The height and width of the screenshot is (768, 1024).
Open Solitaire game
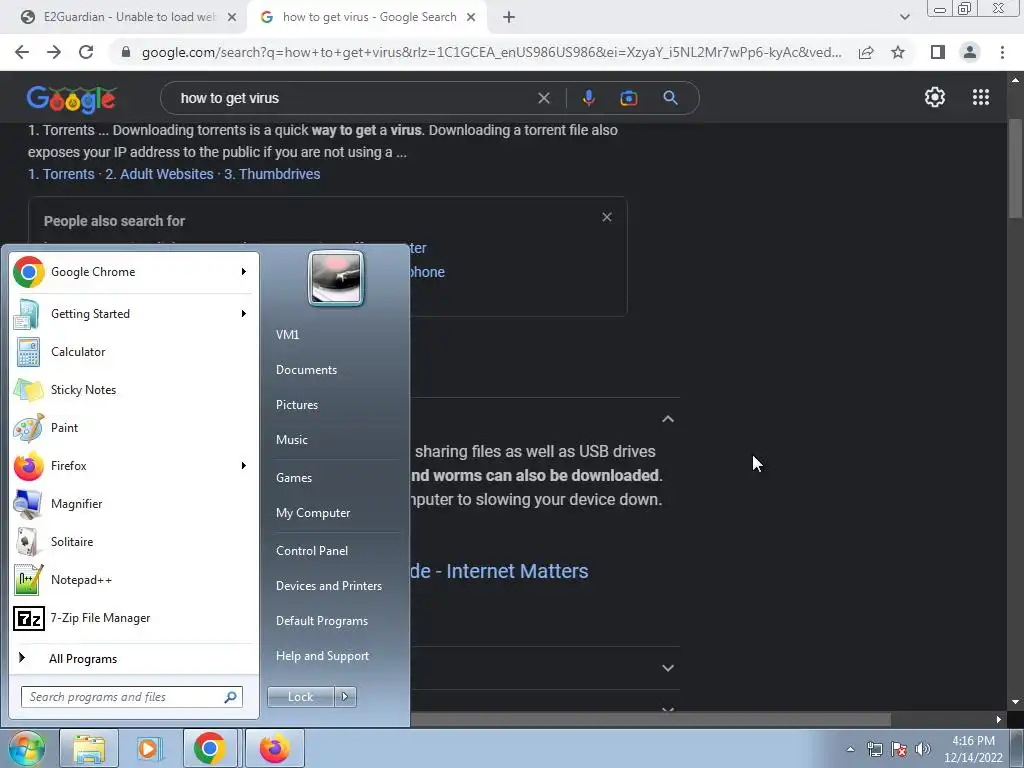point(134,541)
